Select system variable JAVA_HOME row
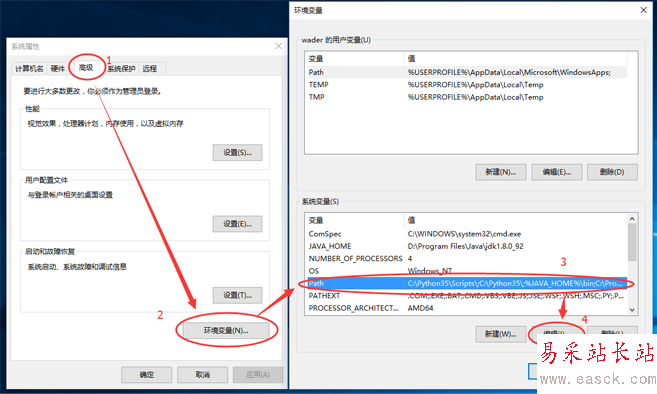The width and height of the screenshot is (657, 394). click(x=467, y=246)
